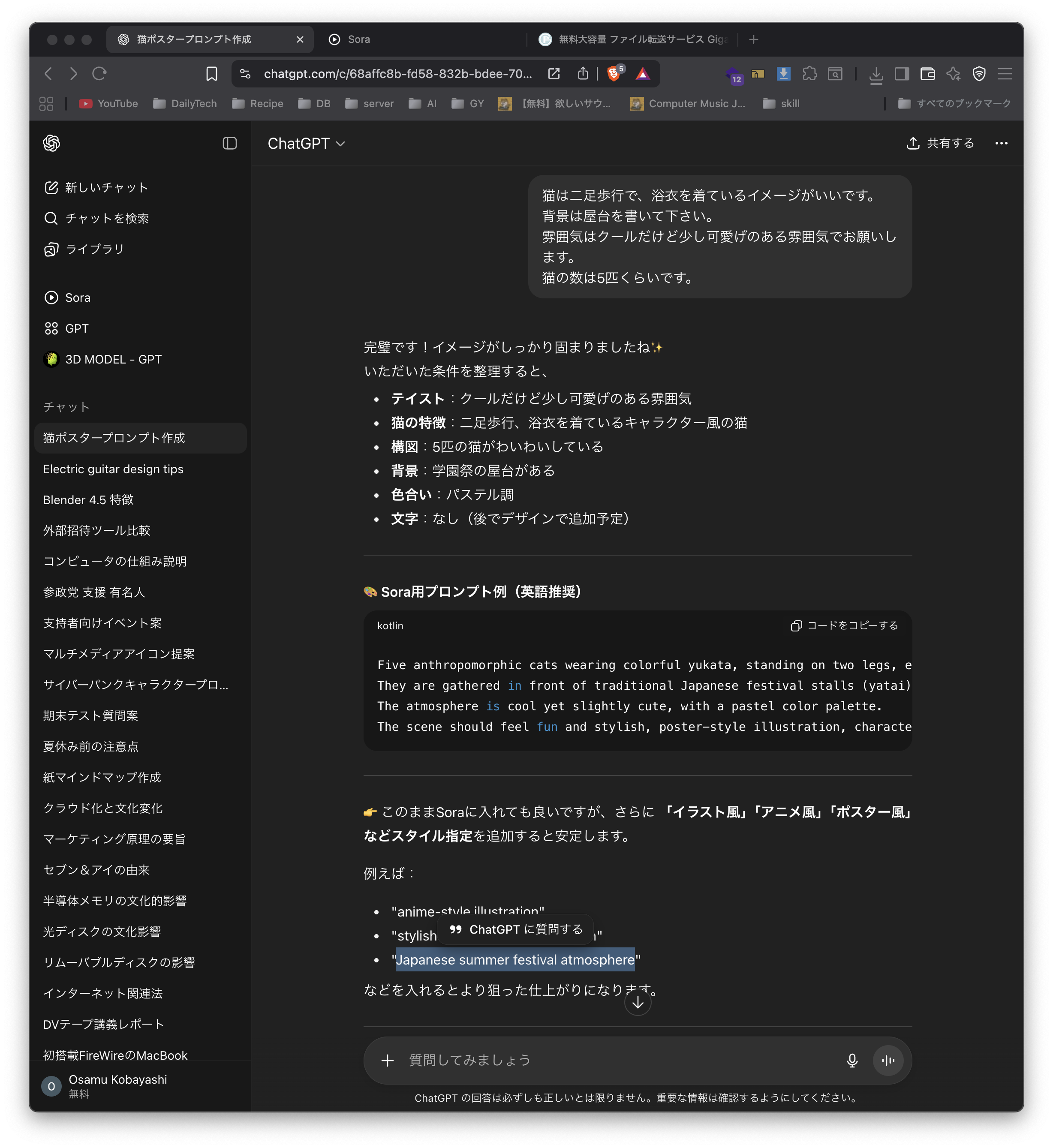Click the Ask ChatGPT (ChatGPT に質問する) popup button
1053x1148 pixels.
point(516,929)
